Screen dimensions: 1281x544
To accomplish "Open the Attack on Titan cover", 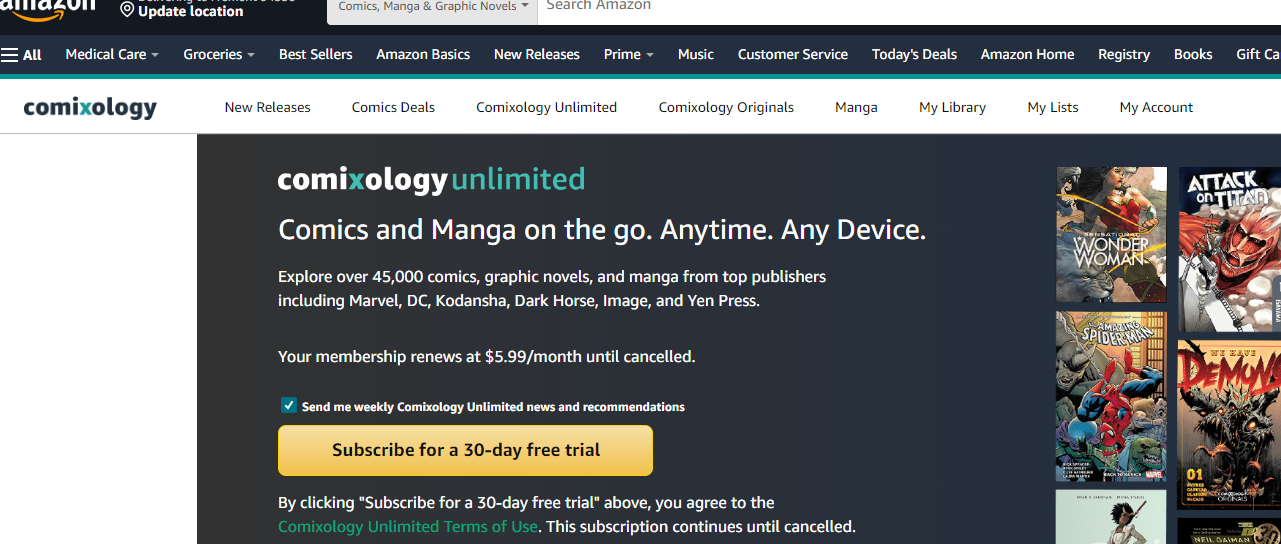I will click(x=1229, y=249).
